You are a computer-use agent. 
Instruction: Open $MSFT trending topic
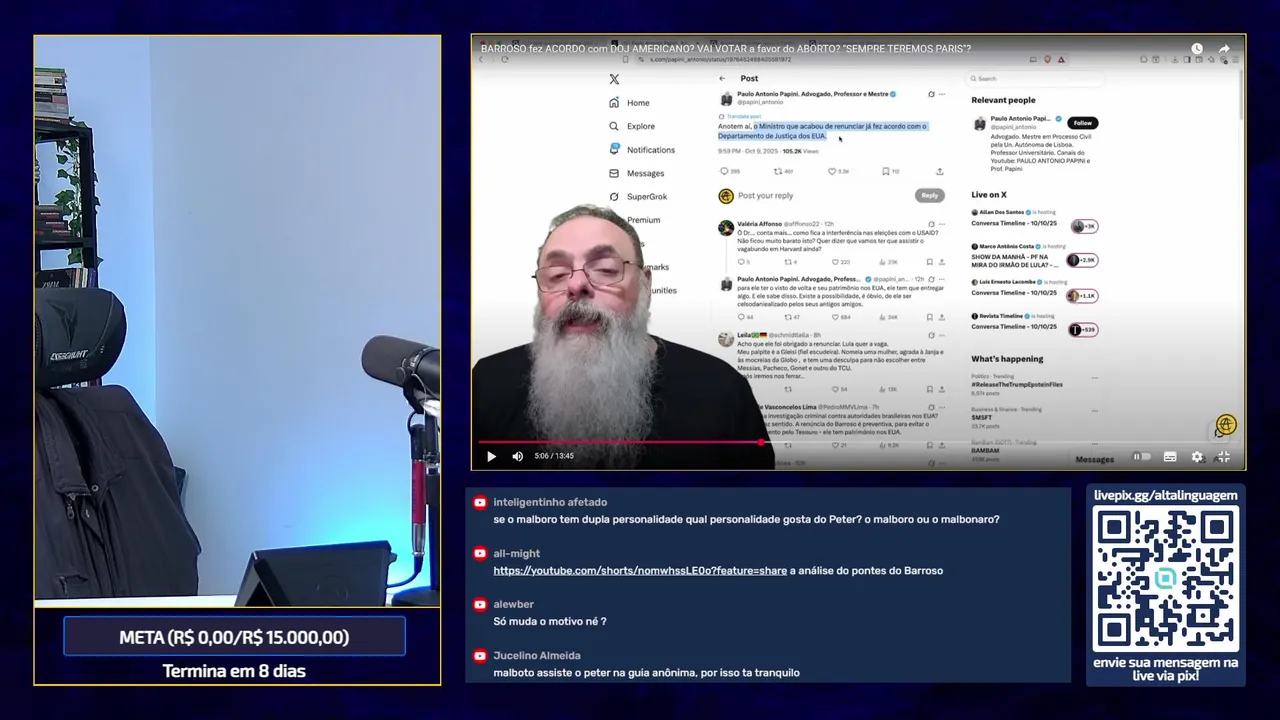click(981, 418)
